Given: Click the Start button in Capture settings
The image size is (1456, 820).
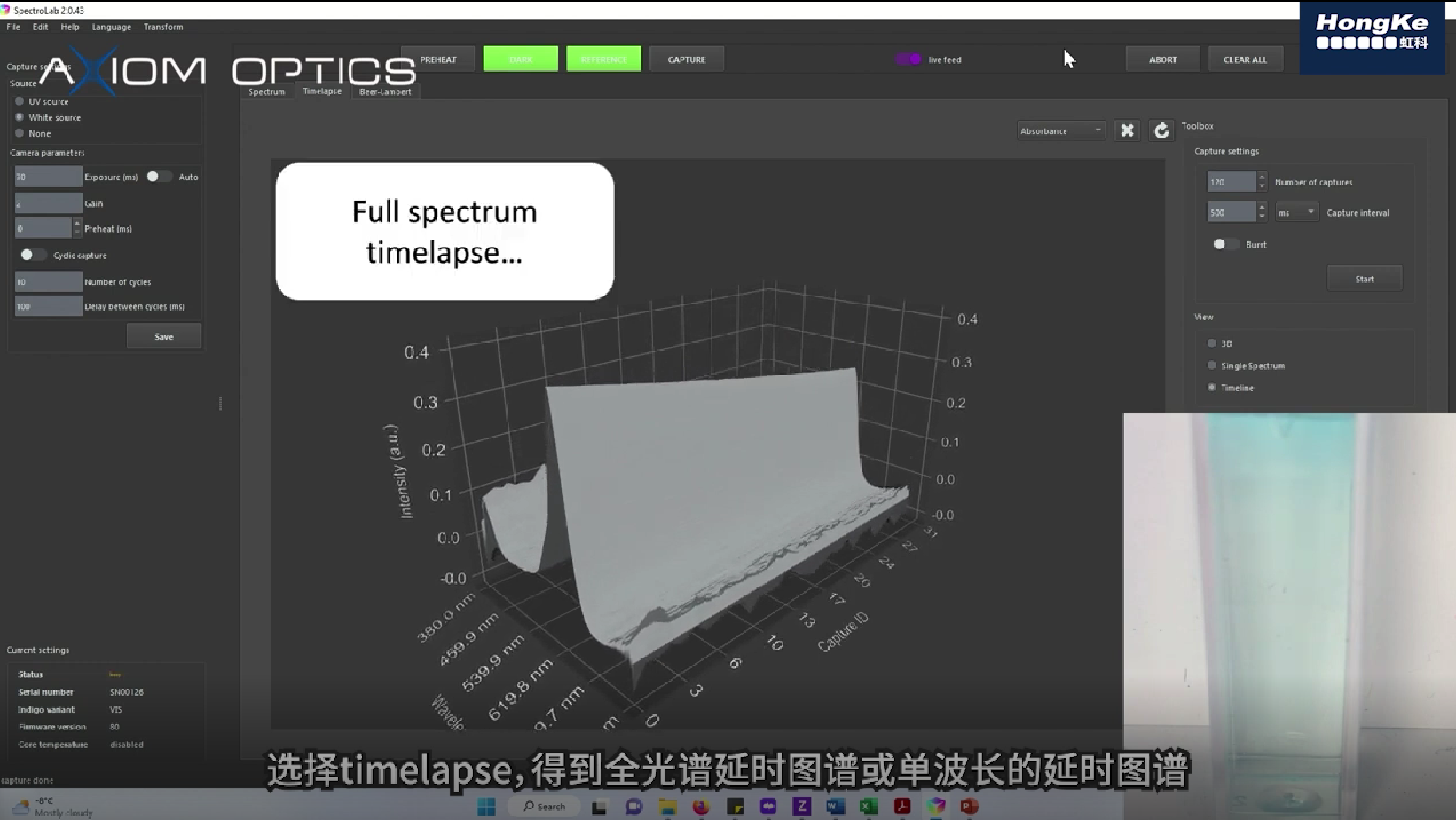Looking at the screenshot, I should 1364,279.
